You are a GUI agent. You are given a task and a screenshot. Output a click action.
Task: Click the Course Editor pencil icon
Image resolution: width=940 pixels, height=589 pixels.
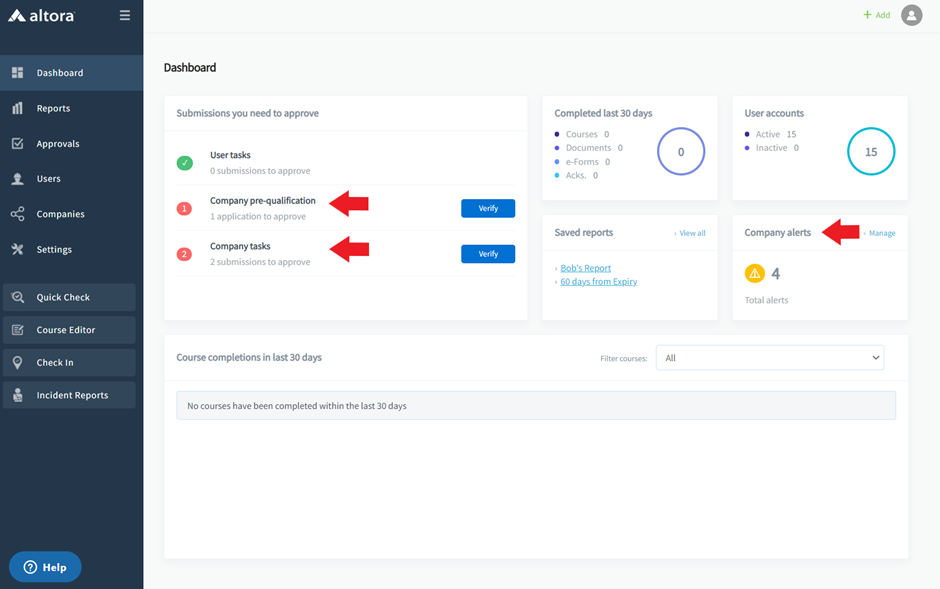point(18,330)
